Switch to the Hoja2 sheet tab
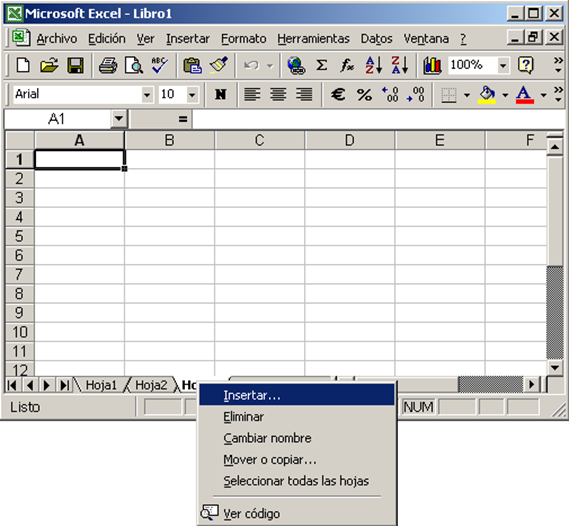Image resolution: width=569 pixels, height=526 pixels. 151,385
